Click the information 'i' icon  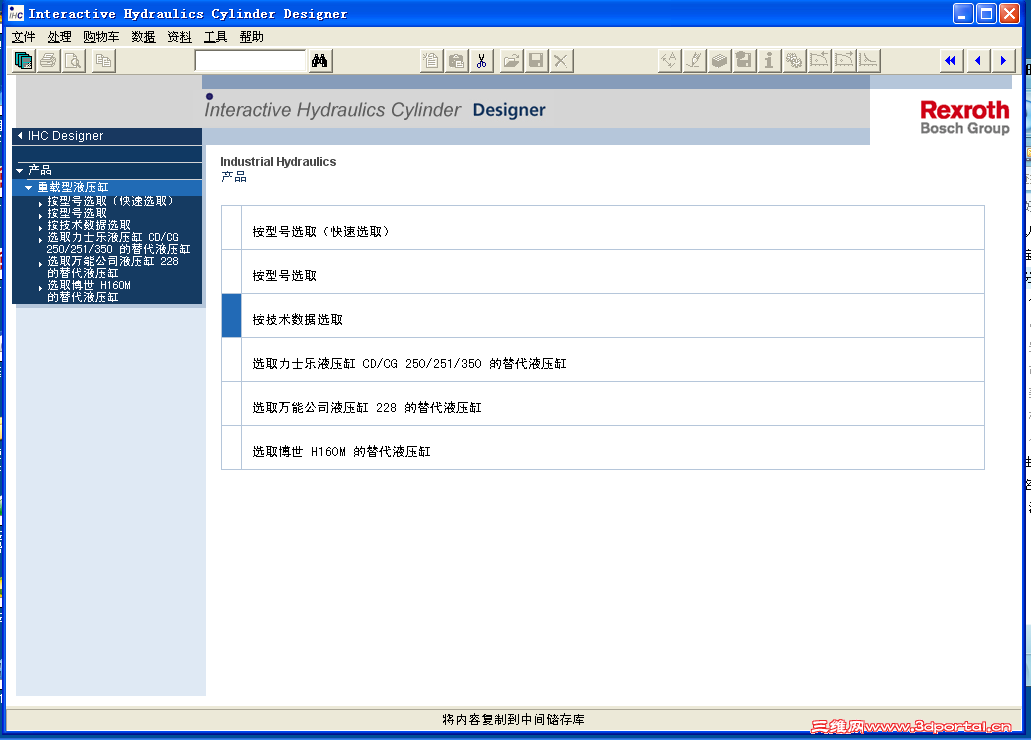[x=769, y=61]
